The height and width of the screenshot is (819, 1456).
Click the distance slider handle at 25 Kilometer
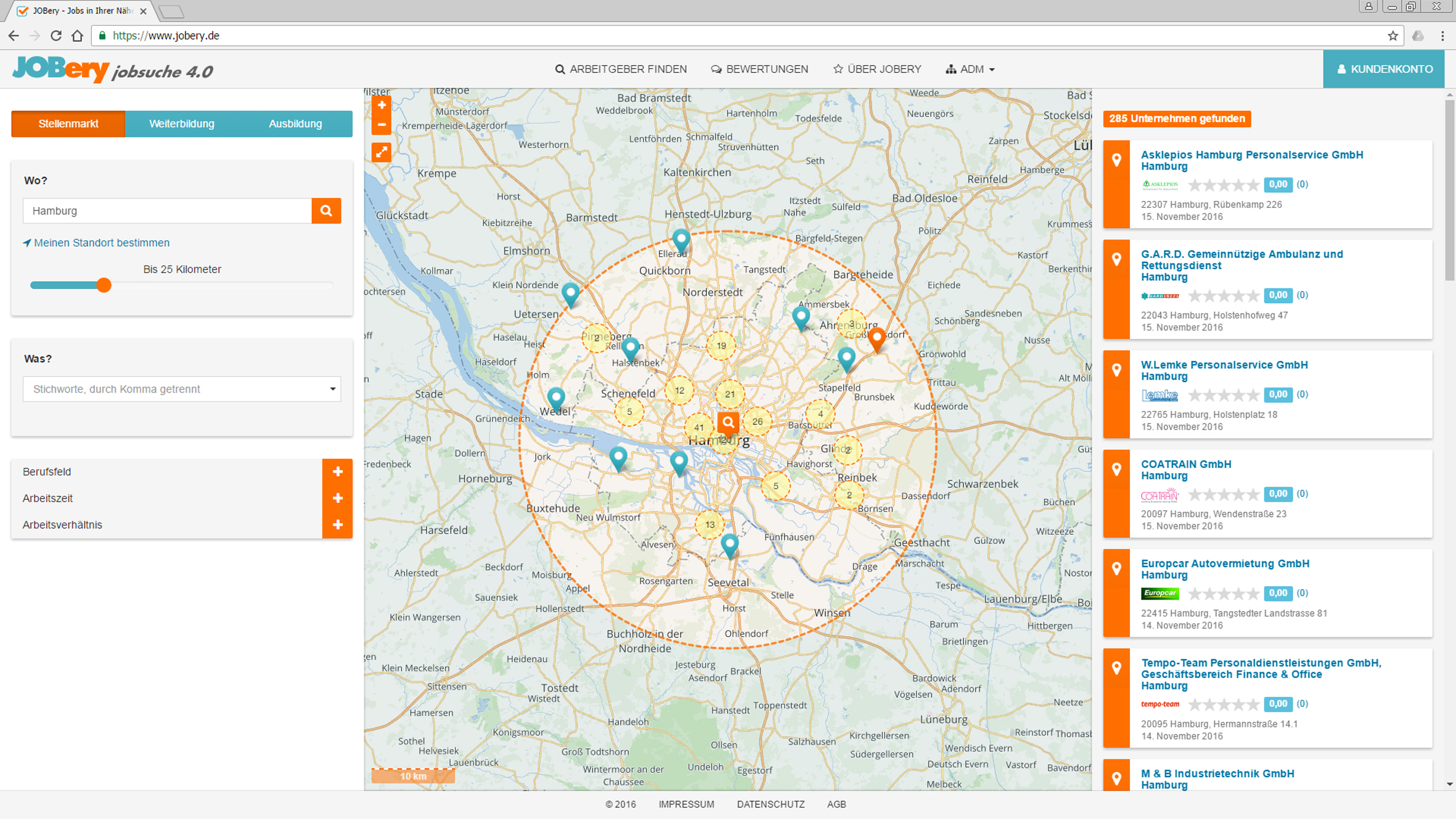[104, 285]
